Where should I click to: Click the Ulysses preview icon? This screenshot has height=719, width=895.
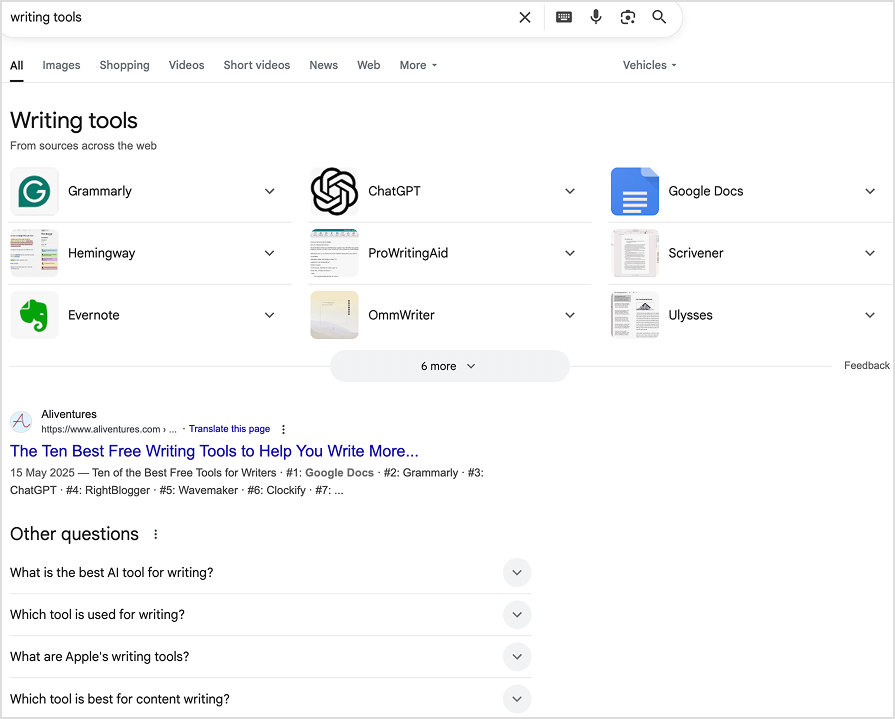pos(634,314)
